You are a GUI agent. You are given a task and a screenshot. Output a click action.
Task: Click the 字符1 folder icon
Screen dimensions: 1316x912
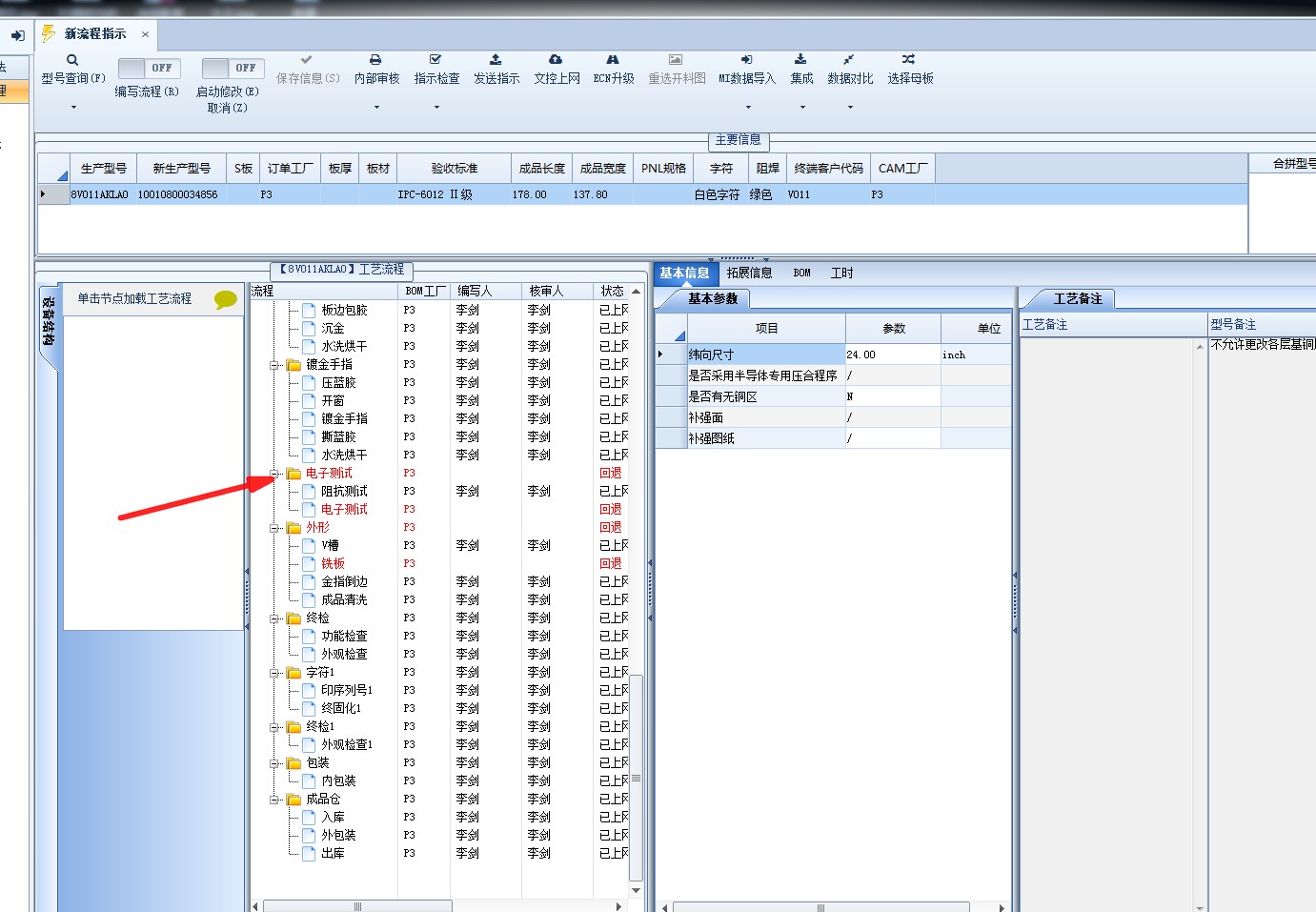(294, 673)
